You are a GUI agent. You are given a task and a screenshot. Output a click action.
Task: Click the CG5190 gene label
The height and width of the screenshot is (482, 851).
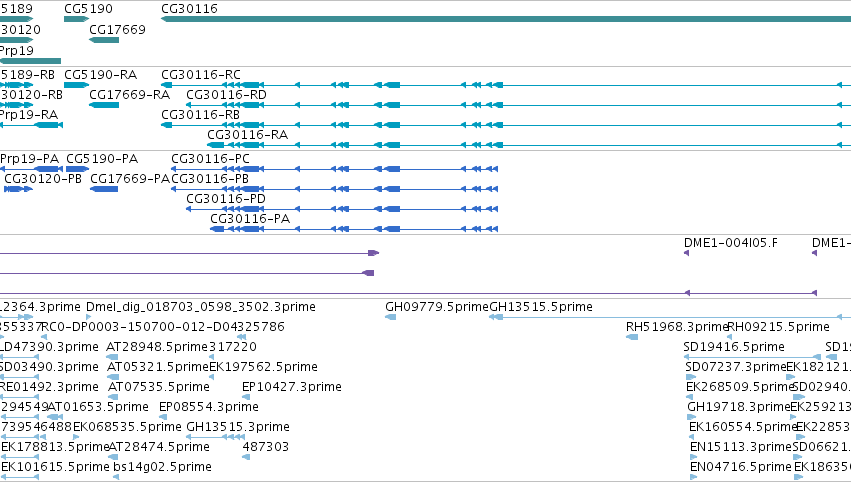pos(88,9)
